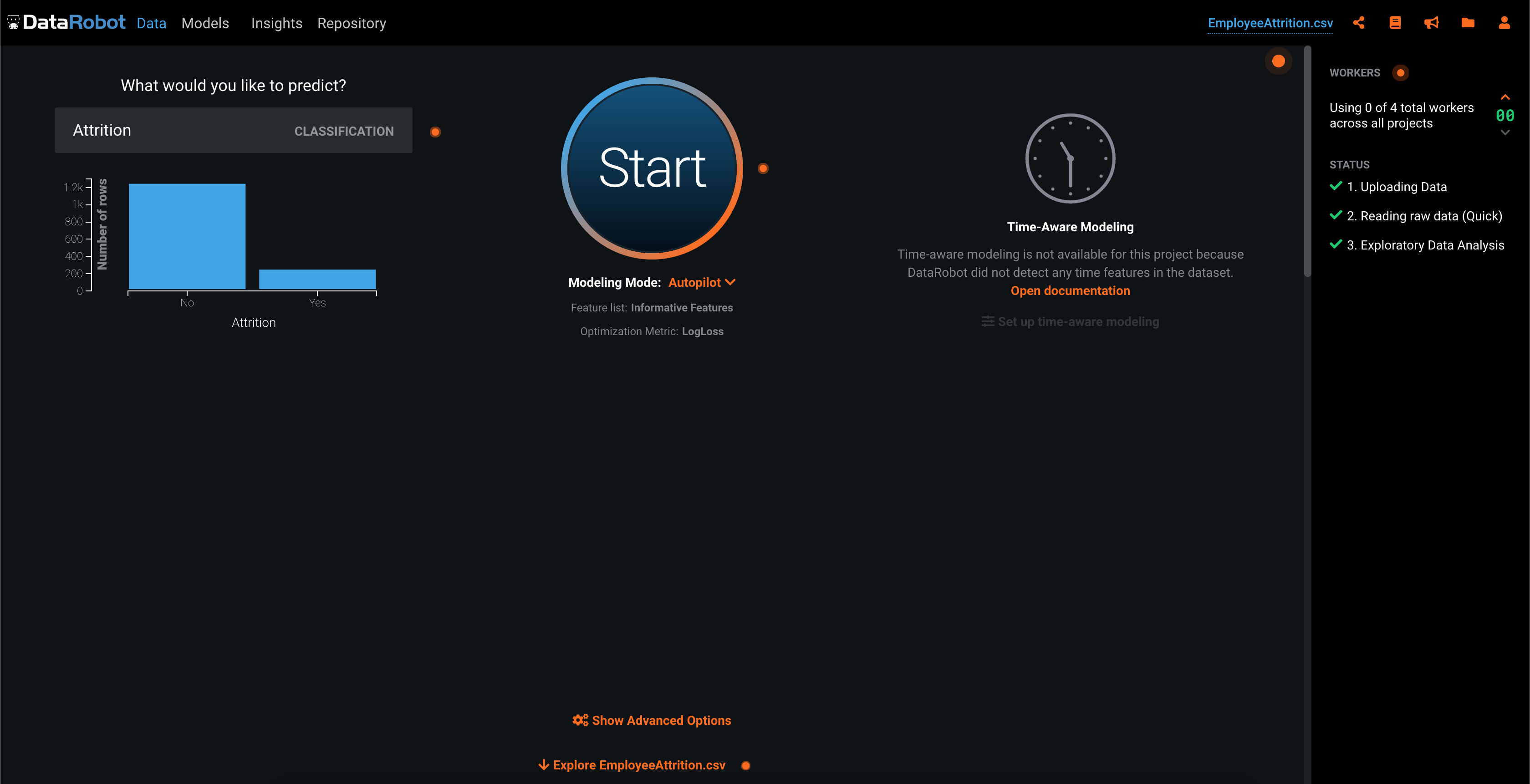This screenshot has width=1530, height=784.
Task: Switch to the Insights tab
Action: coord(276,23)
